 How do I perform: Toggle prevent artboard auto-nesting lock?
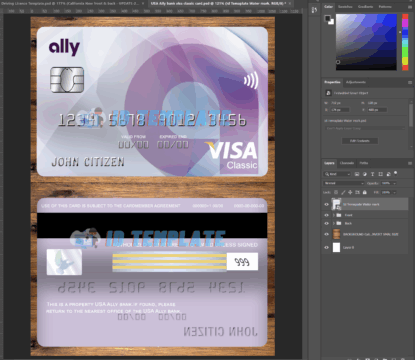pyautogui.click(x=357, y=192)
